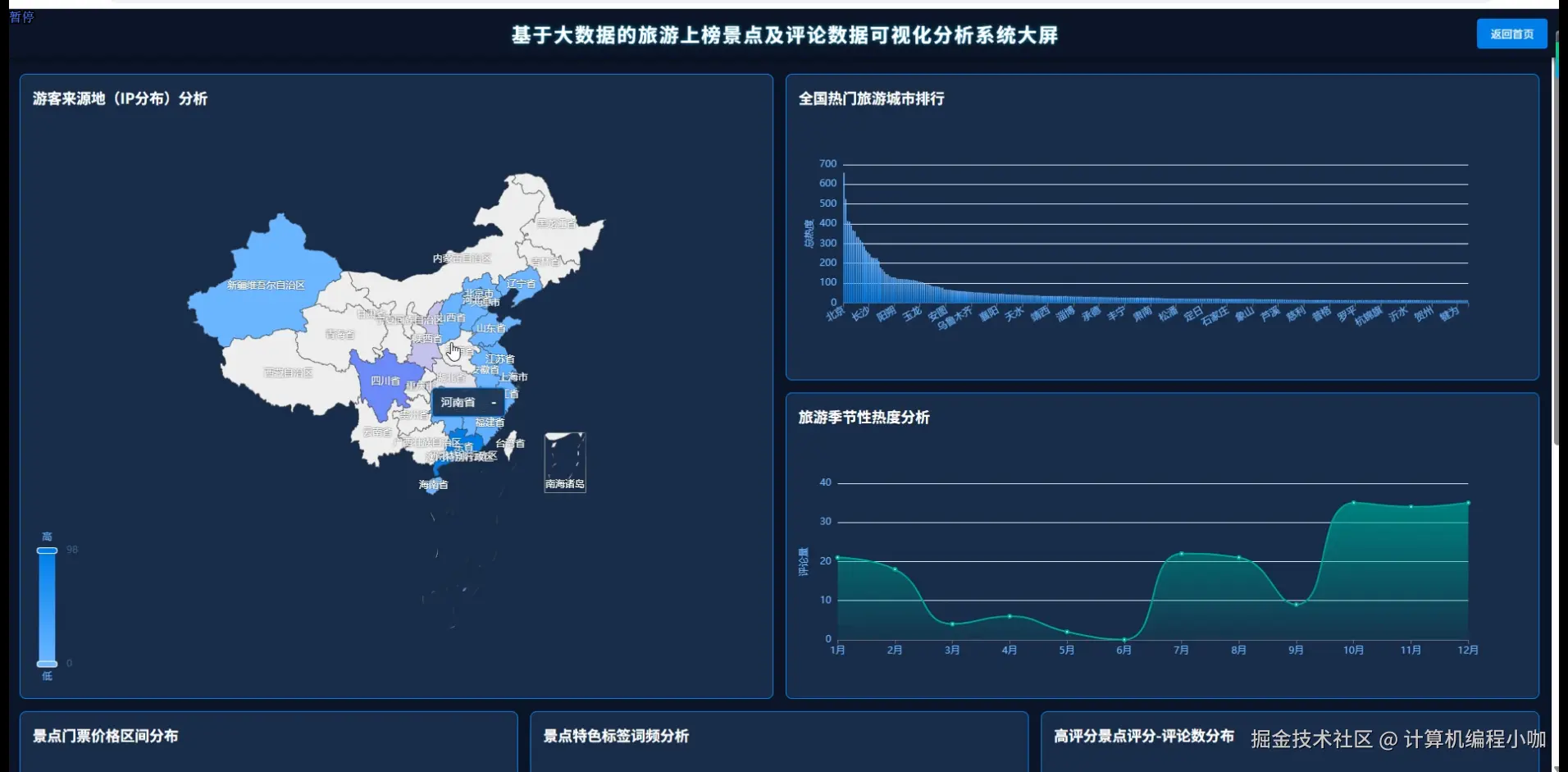Select 云南省 on the map
This screenshot has width=1568, height=772.
377,432
